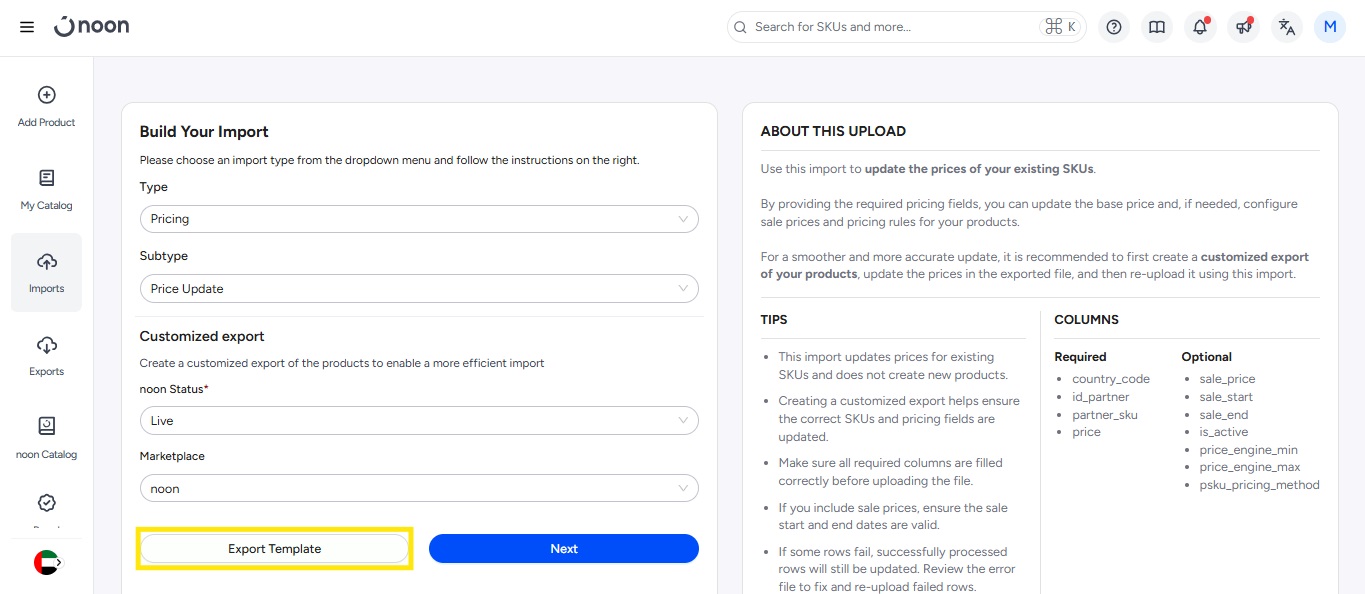Open the noon Status dropdown showing Live
1365x594 pixels.
pyautogui.click(x=419, y=421)
